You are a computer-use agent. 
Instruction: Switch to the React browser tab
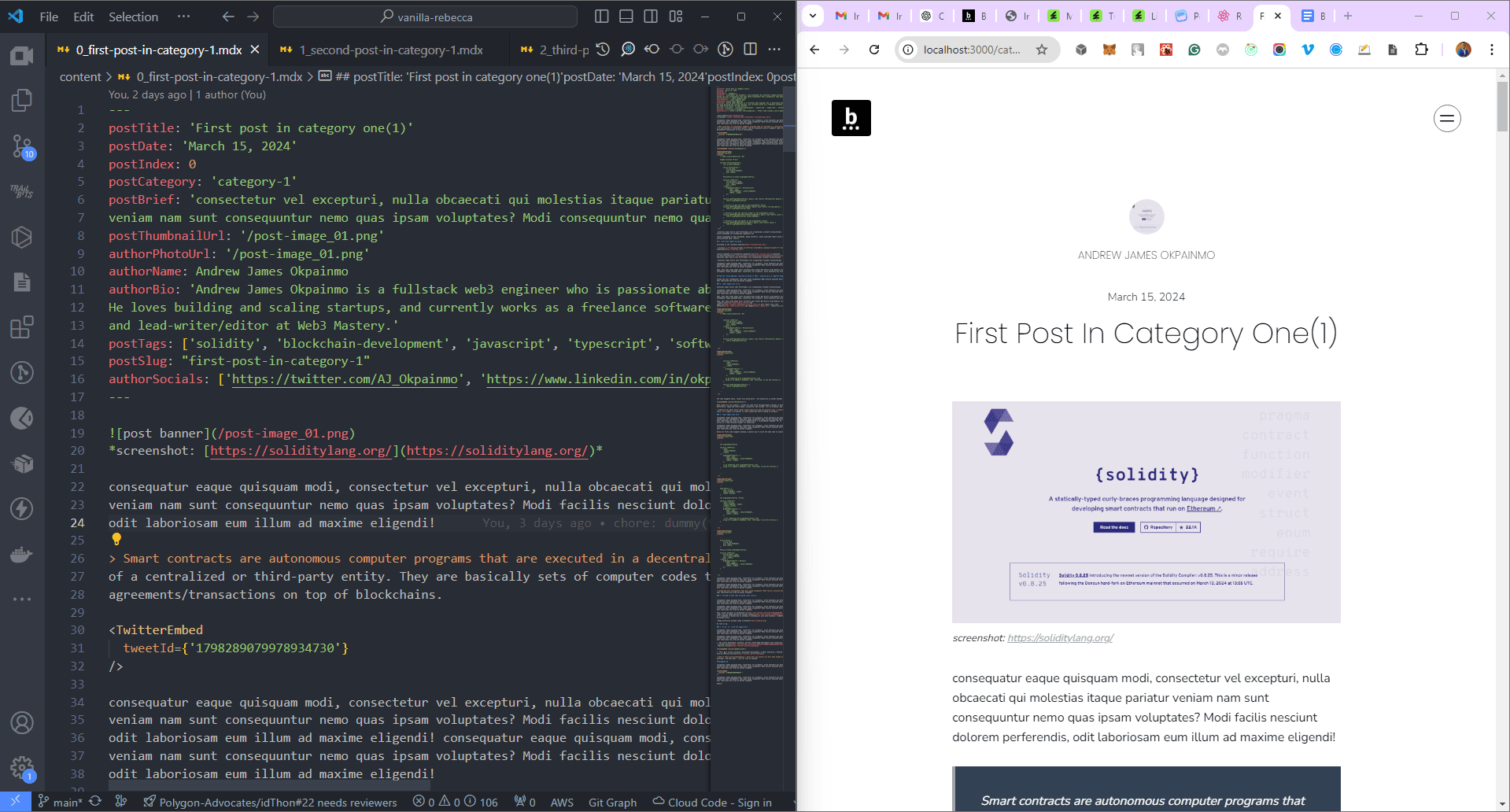coord(1230,16)
